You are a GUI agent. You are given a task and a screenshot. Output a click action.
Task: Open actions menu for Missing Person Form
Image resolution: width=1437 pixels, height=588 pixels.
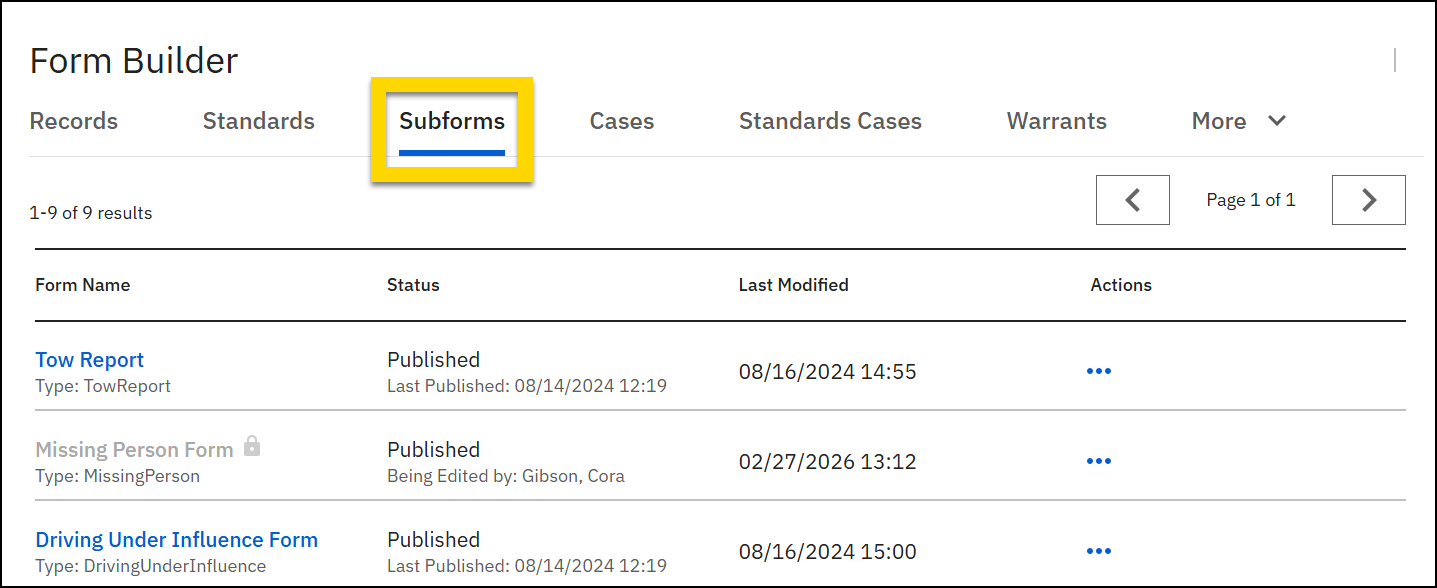(1098, 461)
